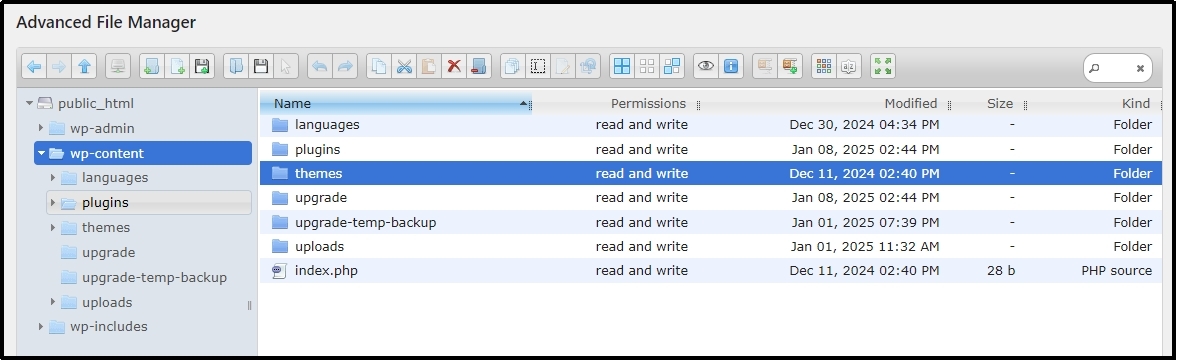This screenshot has width=1177, height=361.
Task: Click the select none icon
Action: [x=646, y=66]
